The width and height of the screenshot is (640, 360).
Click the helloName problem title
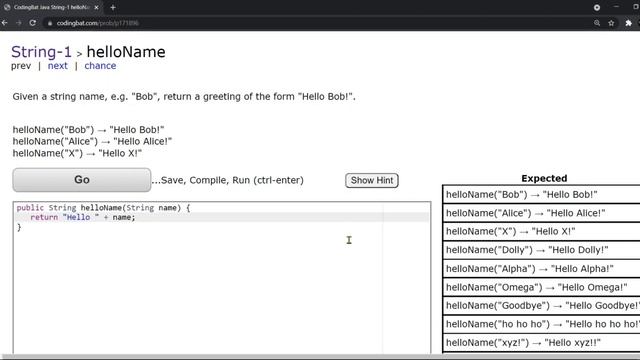pyautogui.click(x=126, y=52)
